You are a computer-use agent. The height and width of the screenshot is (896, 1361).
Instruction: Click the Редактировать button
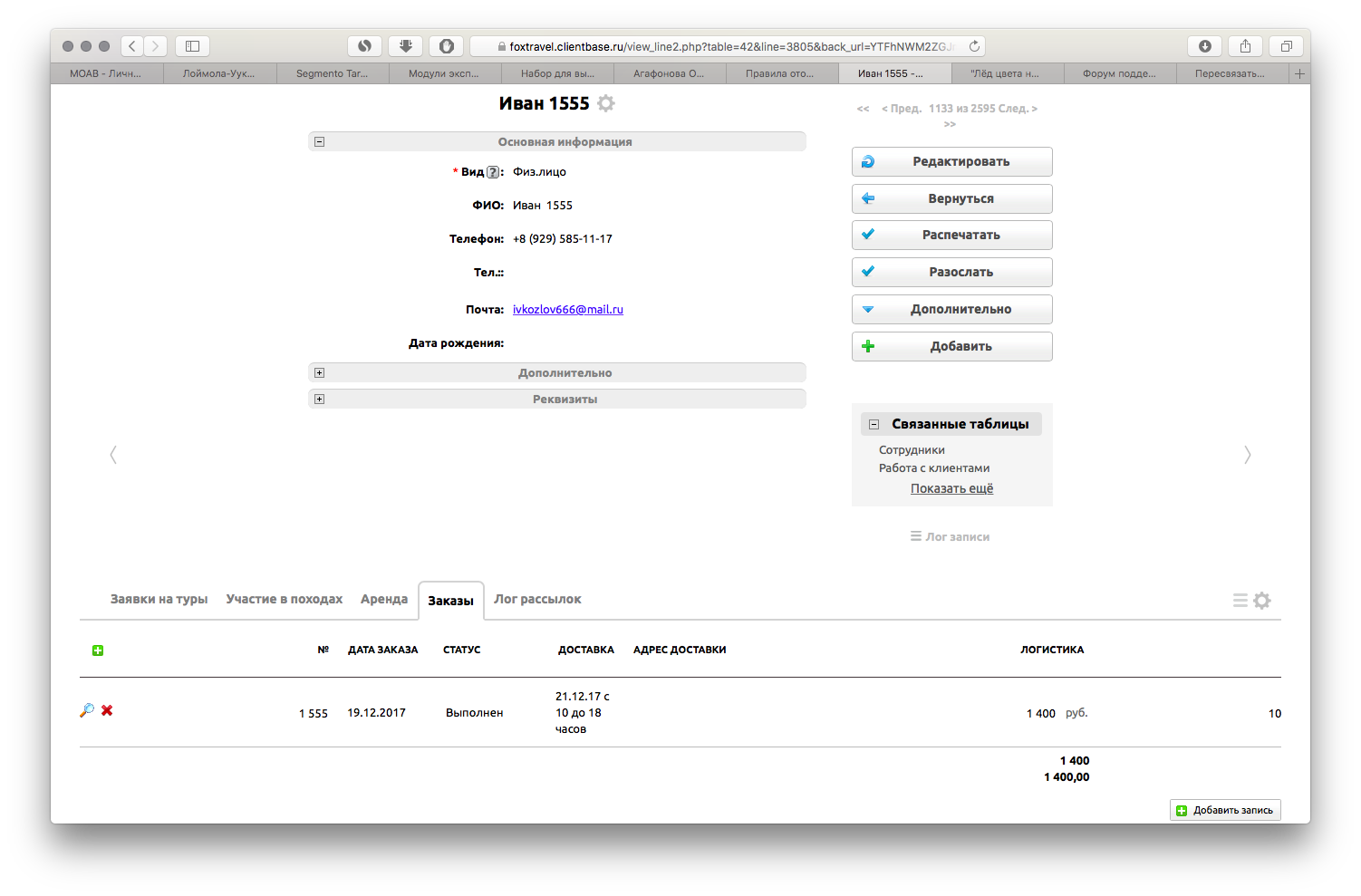tap(952, 161)
